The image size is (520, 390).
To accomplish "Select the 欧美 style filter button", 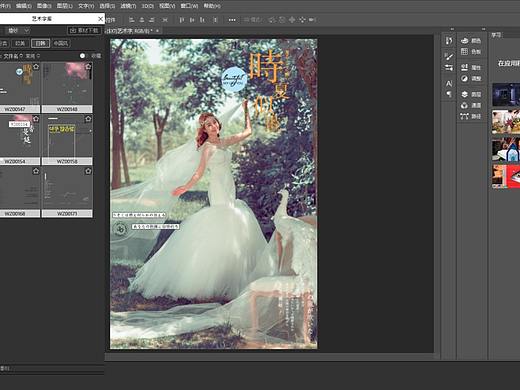I will point(20,43).
